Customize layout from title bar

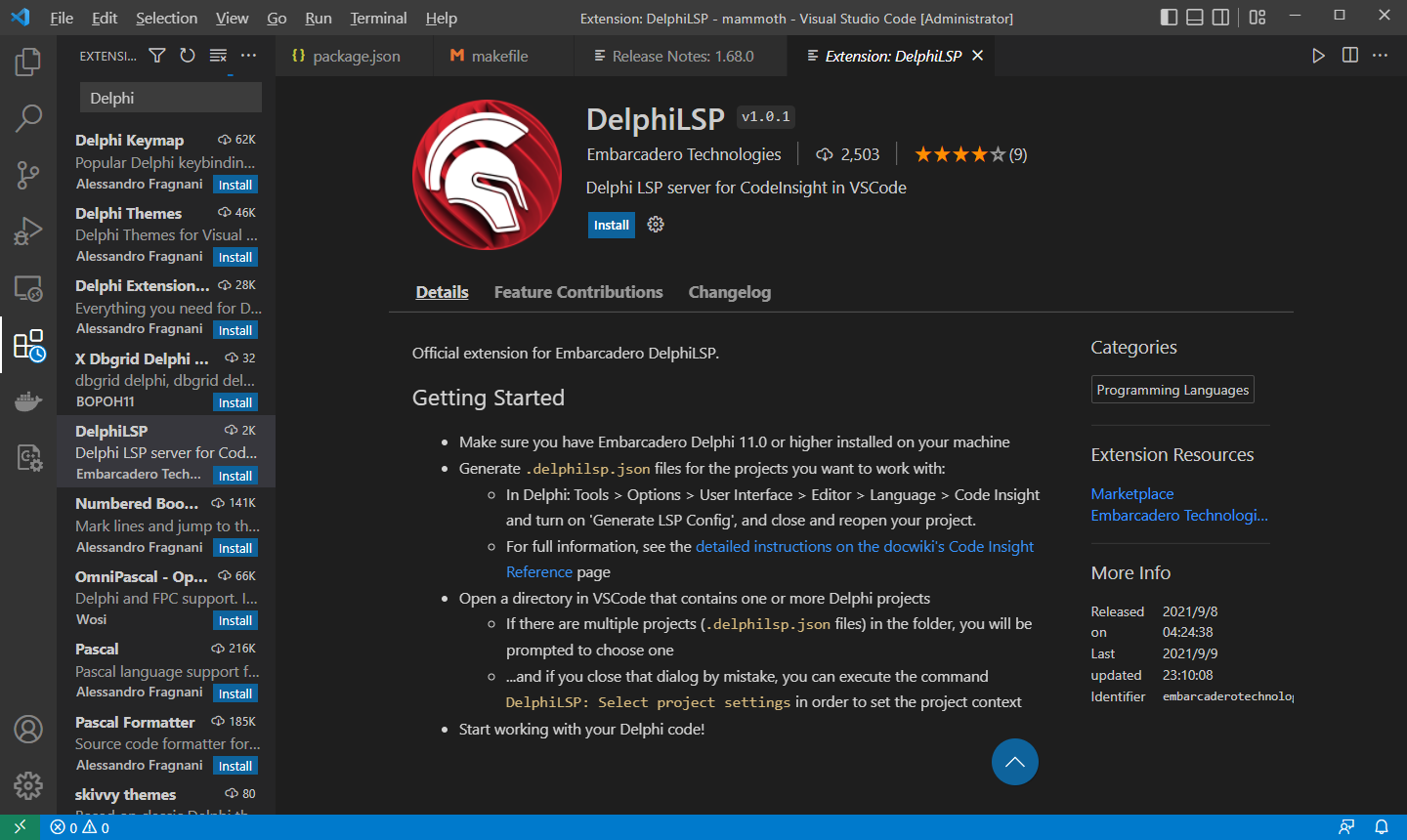click(x=1258, y=18)
